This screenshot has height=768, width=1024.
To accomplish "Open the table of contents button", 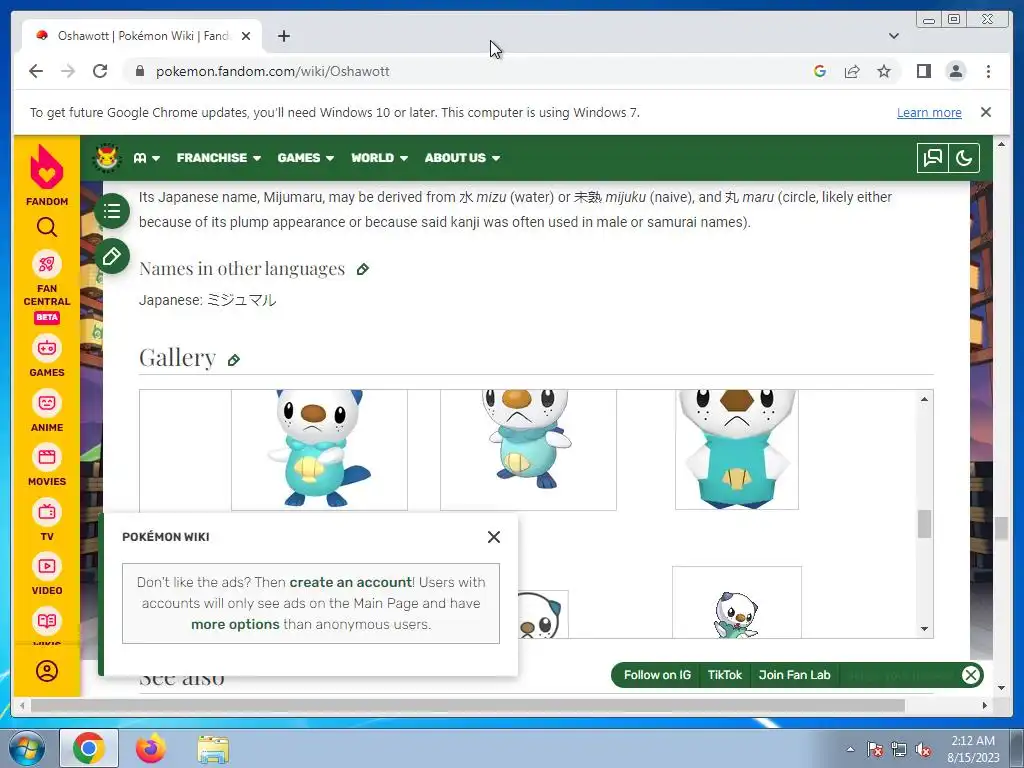I will [112, 211].
